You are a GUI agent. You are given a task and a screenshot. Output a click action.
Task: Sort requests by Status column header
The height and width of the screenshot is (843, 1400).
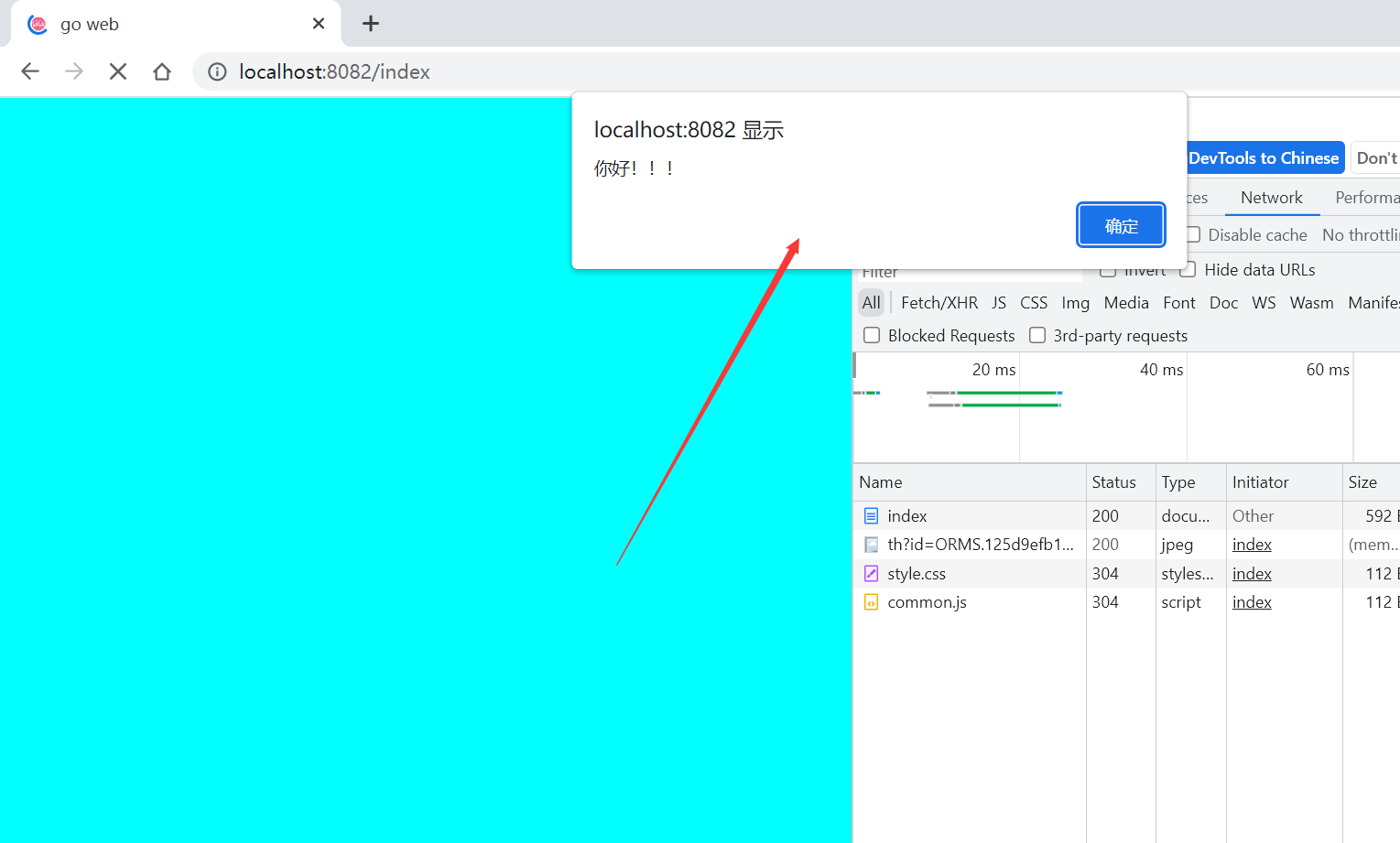click(1121, 482)
